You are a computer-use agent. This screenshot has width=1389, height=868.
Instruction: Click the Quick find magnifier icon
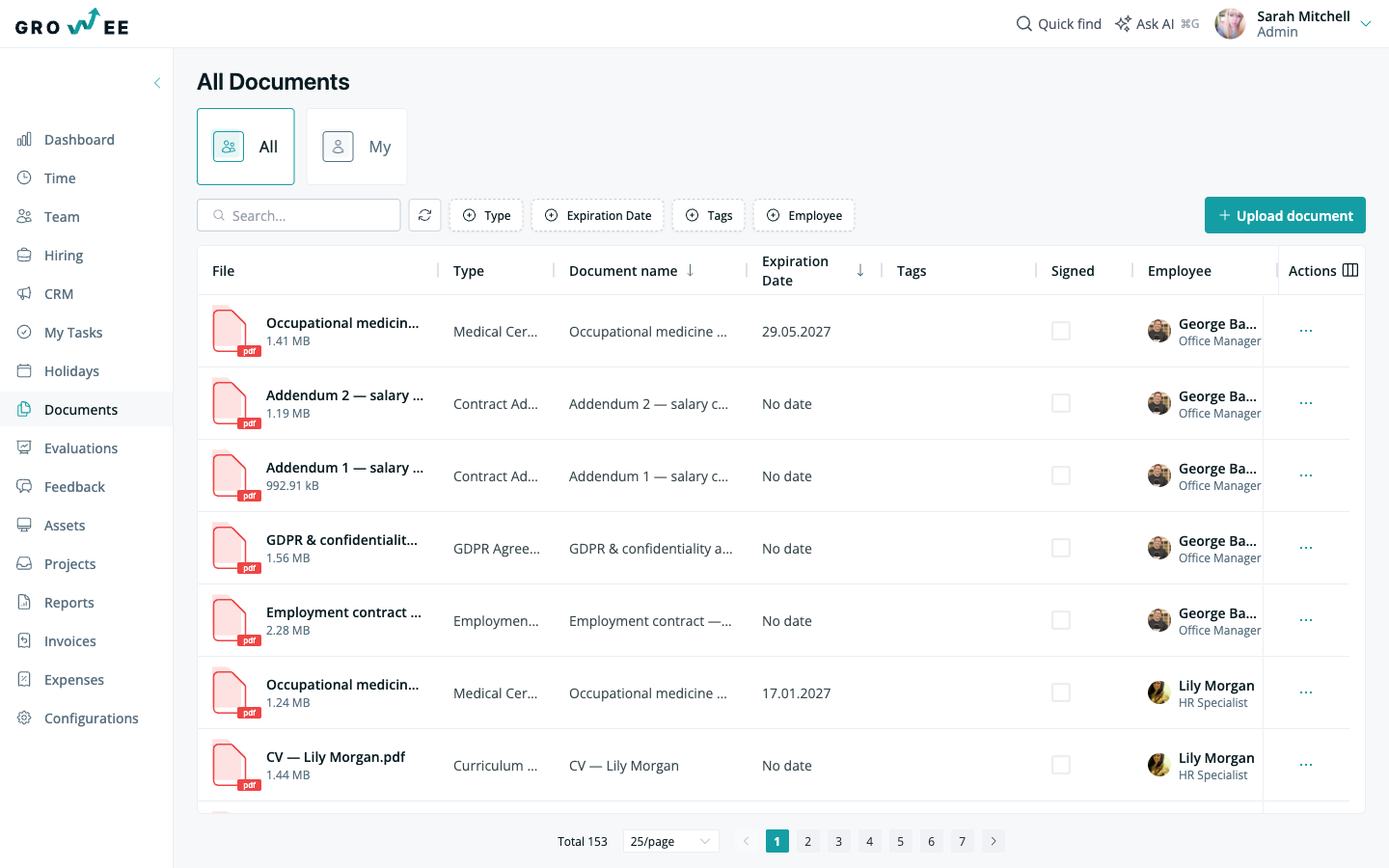point(1024,24)
